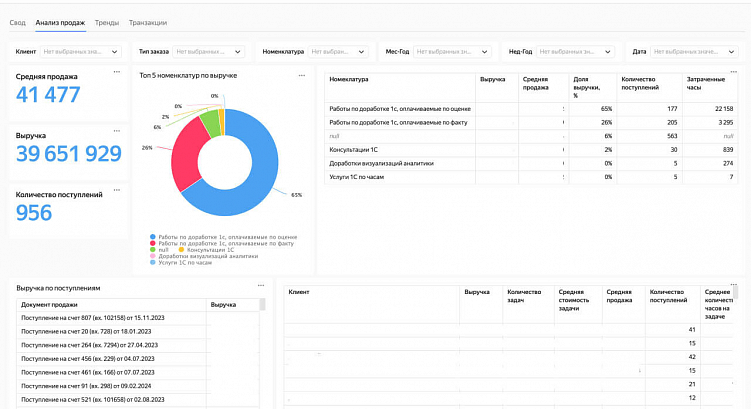This screenshot has height=409, width=751.
Task: Toggle the Услуги 1С по часам legend item
Action: pyautogui.click(x=181, y=262)
